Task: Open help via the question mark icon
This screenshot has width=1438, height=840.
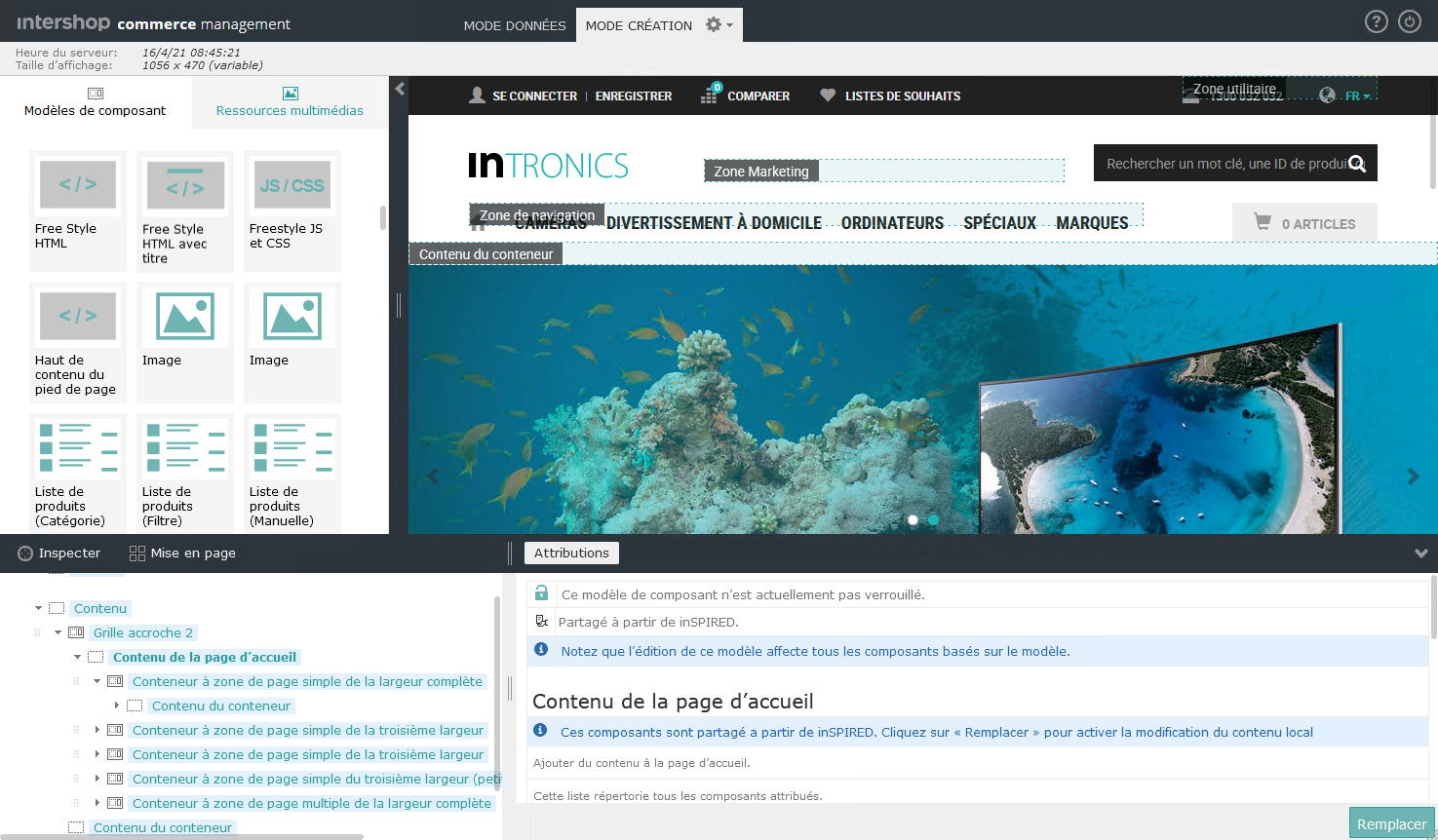Action: 1377,20
